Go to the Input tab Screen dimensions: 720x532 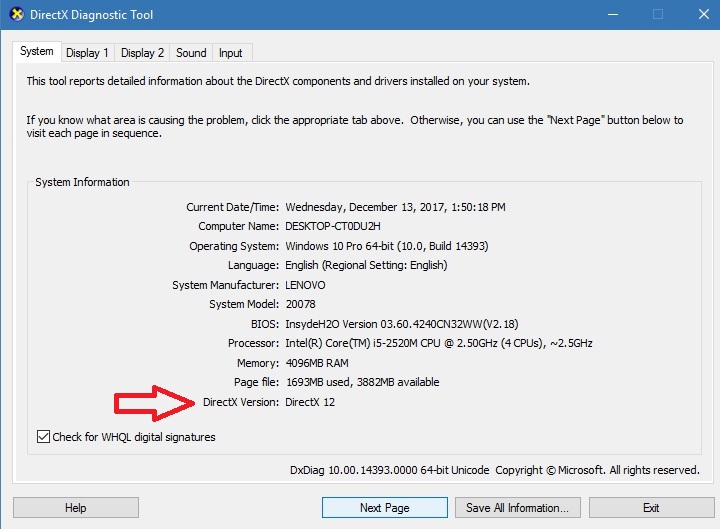231,53
